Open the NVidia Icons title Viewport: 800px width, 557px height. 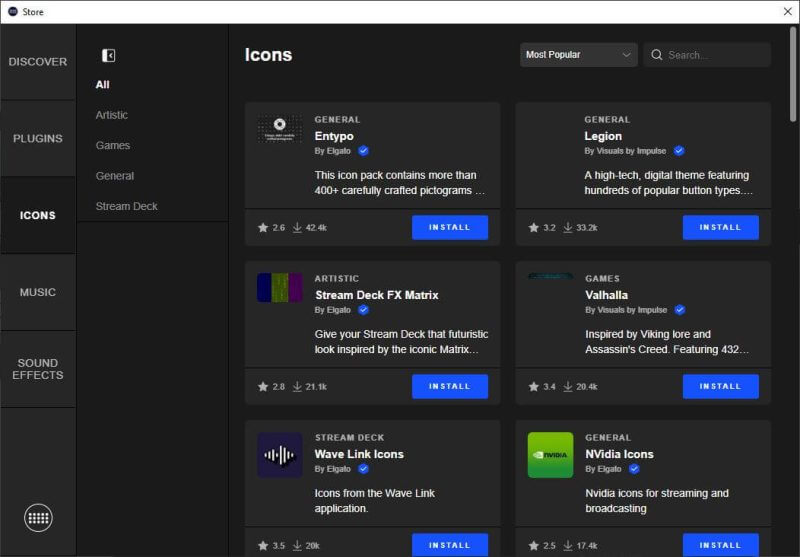point(619,454)
